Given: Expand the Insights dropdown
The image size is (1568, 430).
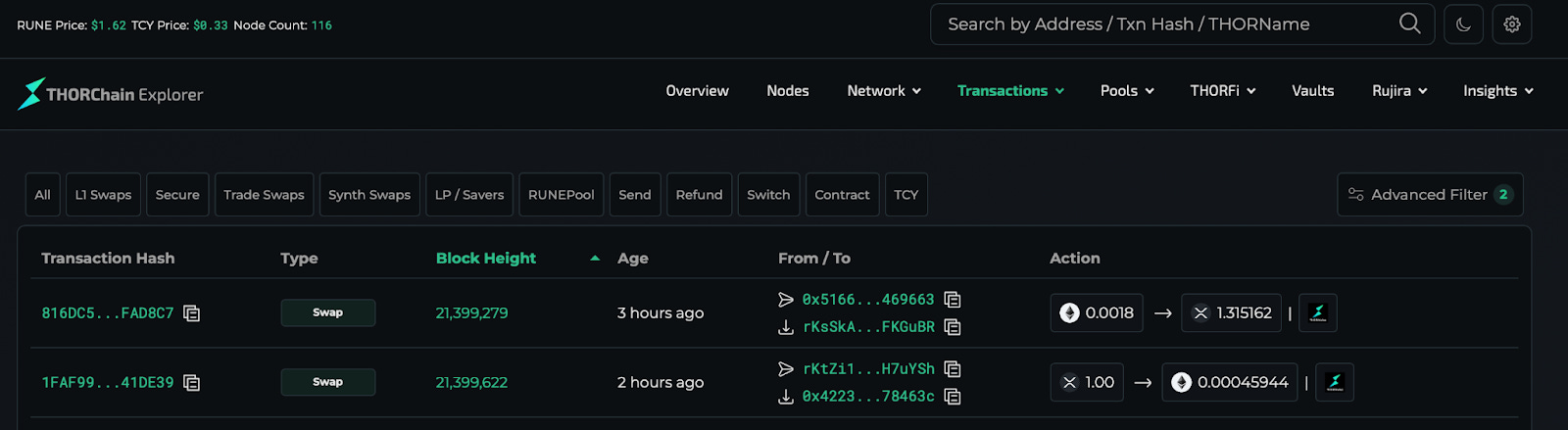Looking at the screenshot, I should (1498, 91).
